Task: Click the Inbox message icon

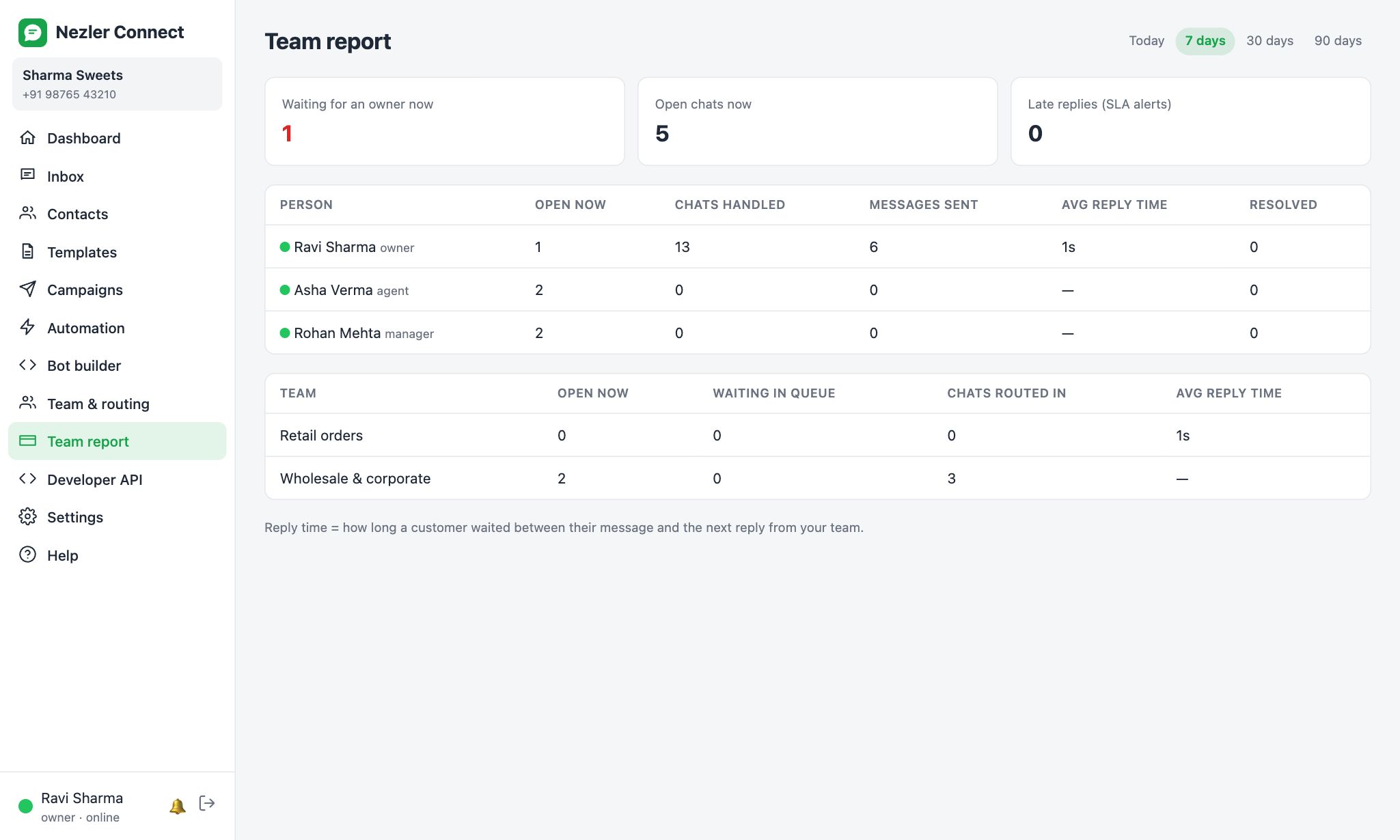Action: tap(27, 176)
